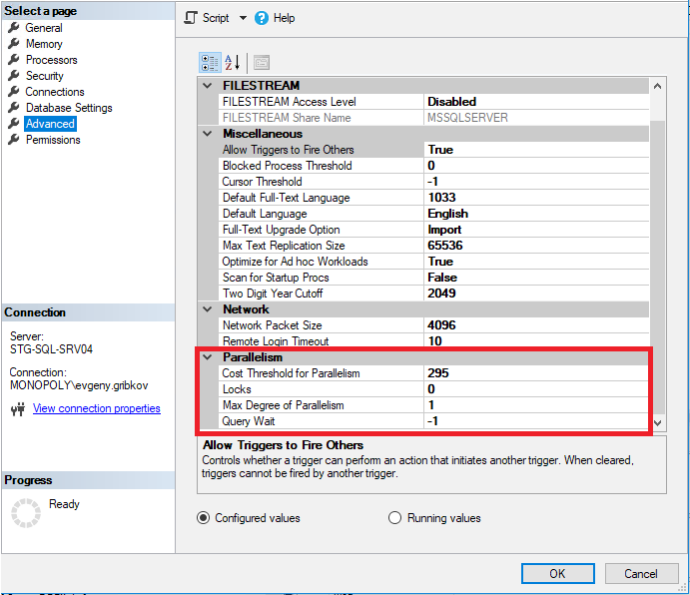Open View connection properties link
The height and width of the screenshot is (595, 690).
click(x=96, y=408)
